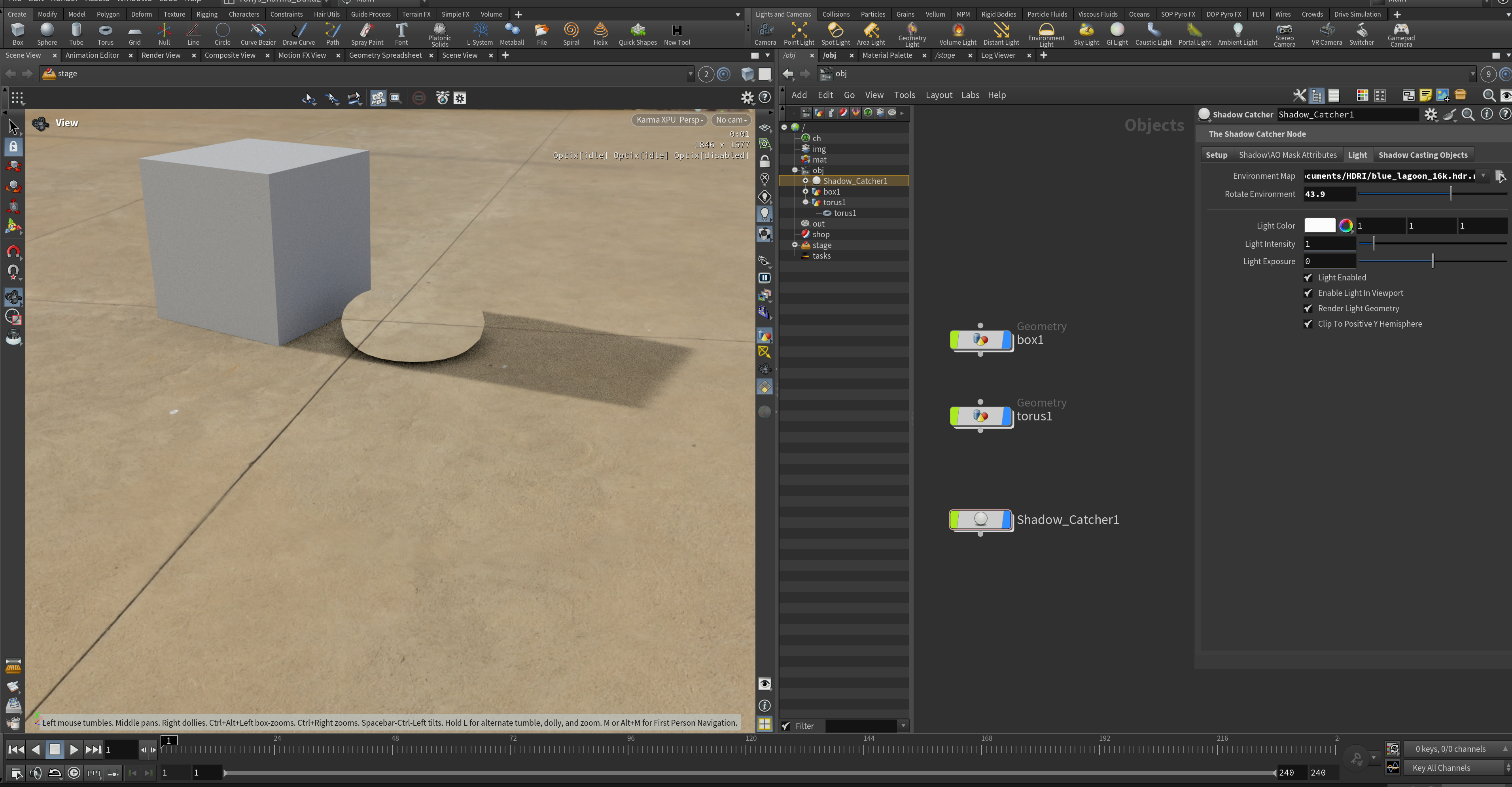Open the Layout menu in network editor
1512x787 pixels.
click(x=939, y=95)
